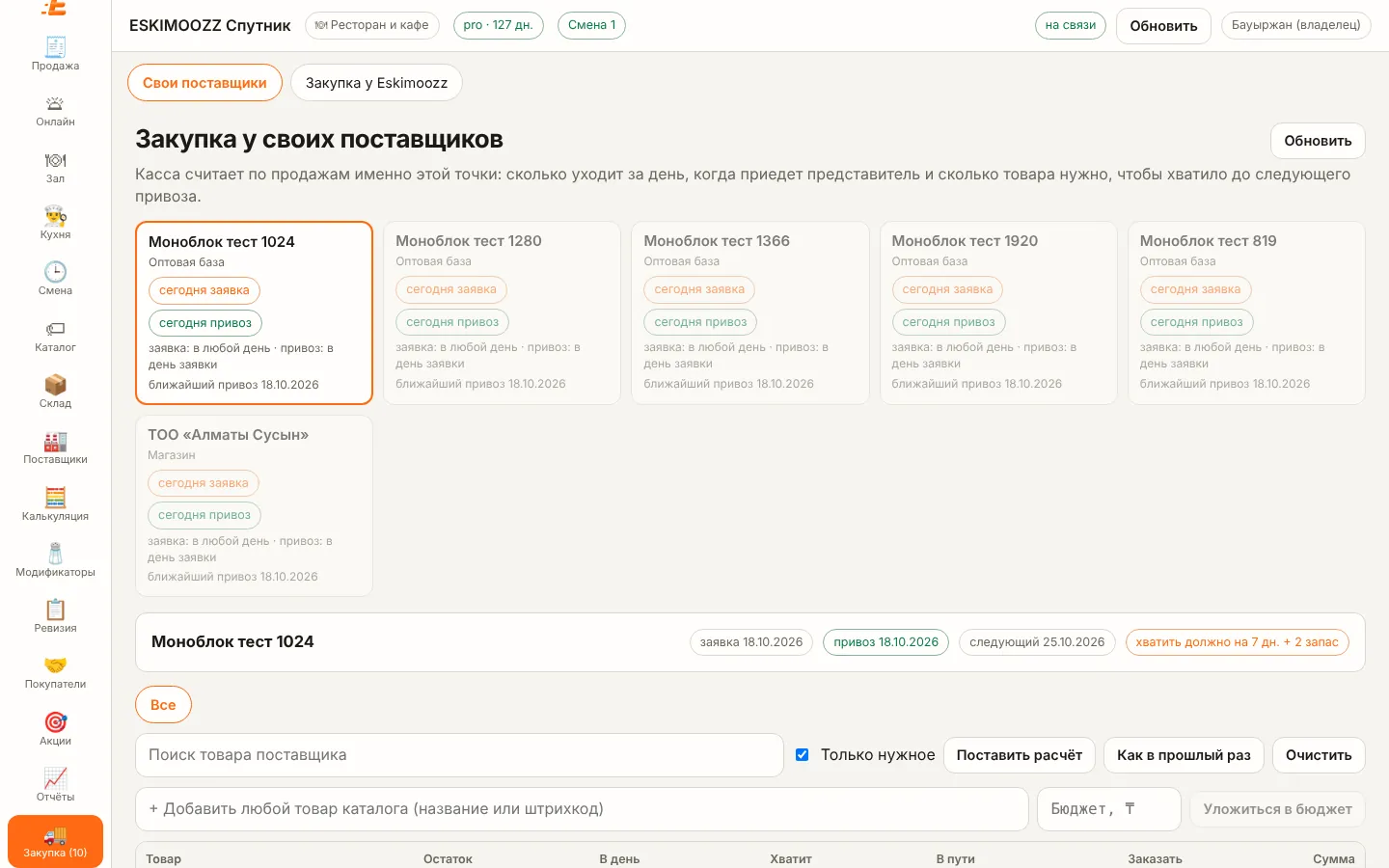Select the Моноблок тест 1280 supplier card
Screen dimensions: 1389x868
tap(502, 312)
